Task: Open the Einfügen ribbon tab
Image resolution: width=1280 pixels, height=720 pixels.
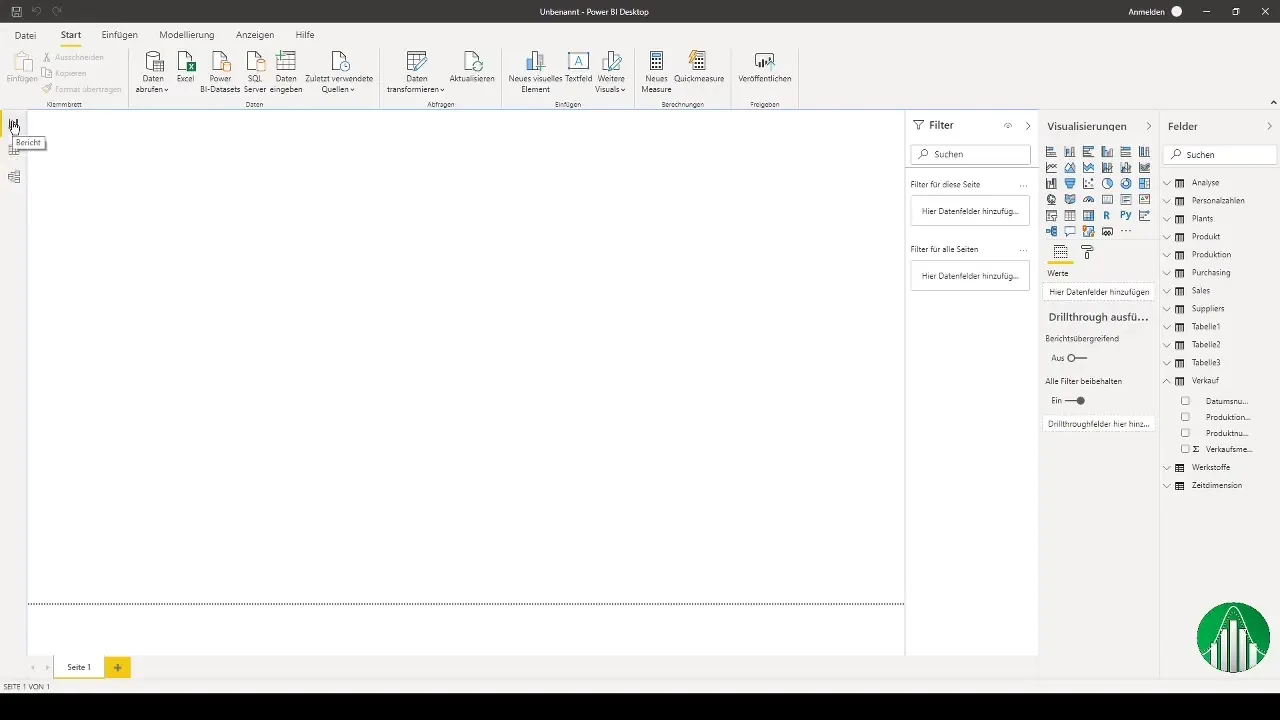Action: click(x=120, y=35)
